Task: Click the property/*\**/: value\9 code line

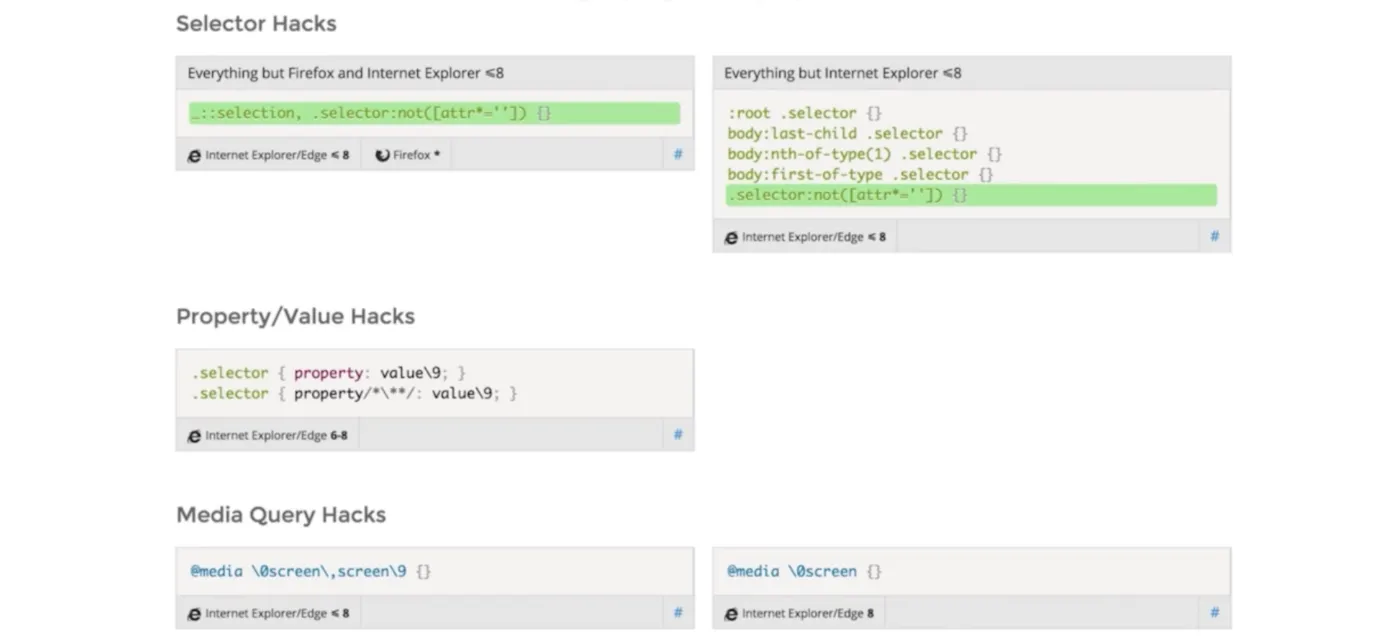Action: 355,393
